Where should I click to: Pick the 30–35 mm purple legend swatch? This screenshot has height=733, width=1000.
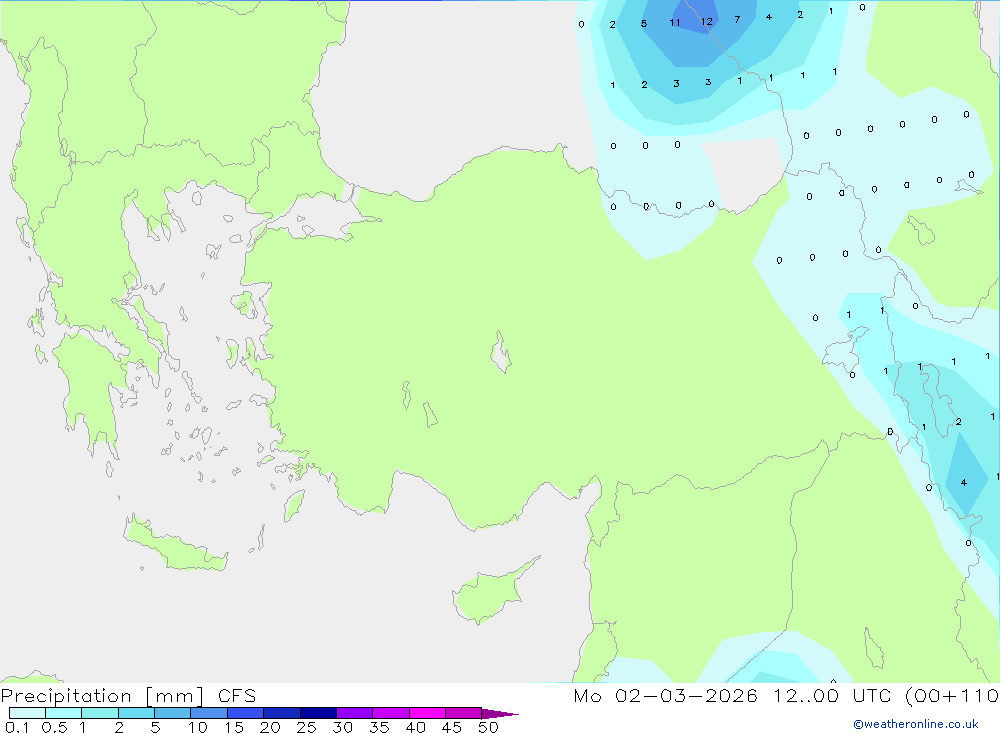pyautogui.click(x=355, y=713)
